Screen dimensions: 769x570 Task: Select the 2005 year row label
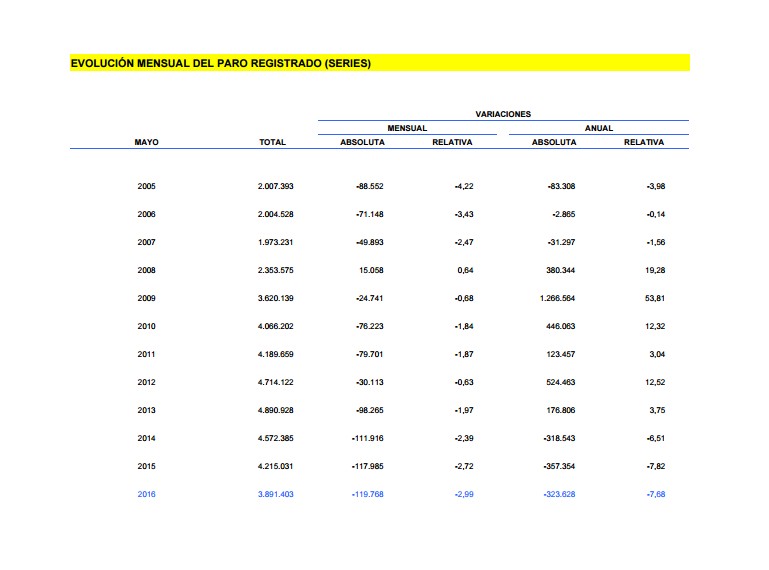pos(146,186)
